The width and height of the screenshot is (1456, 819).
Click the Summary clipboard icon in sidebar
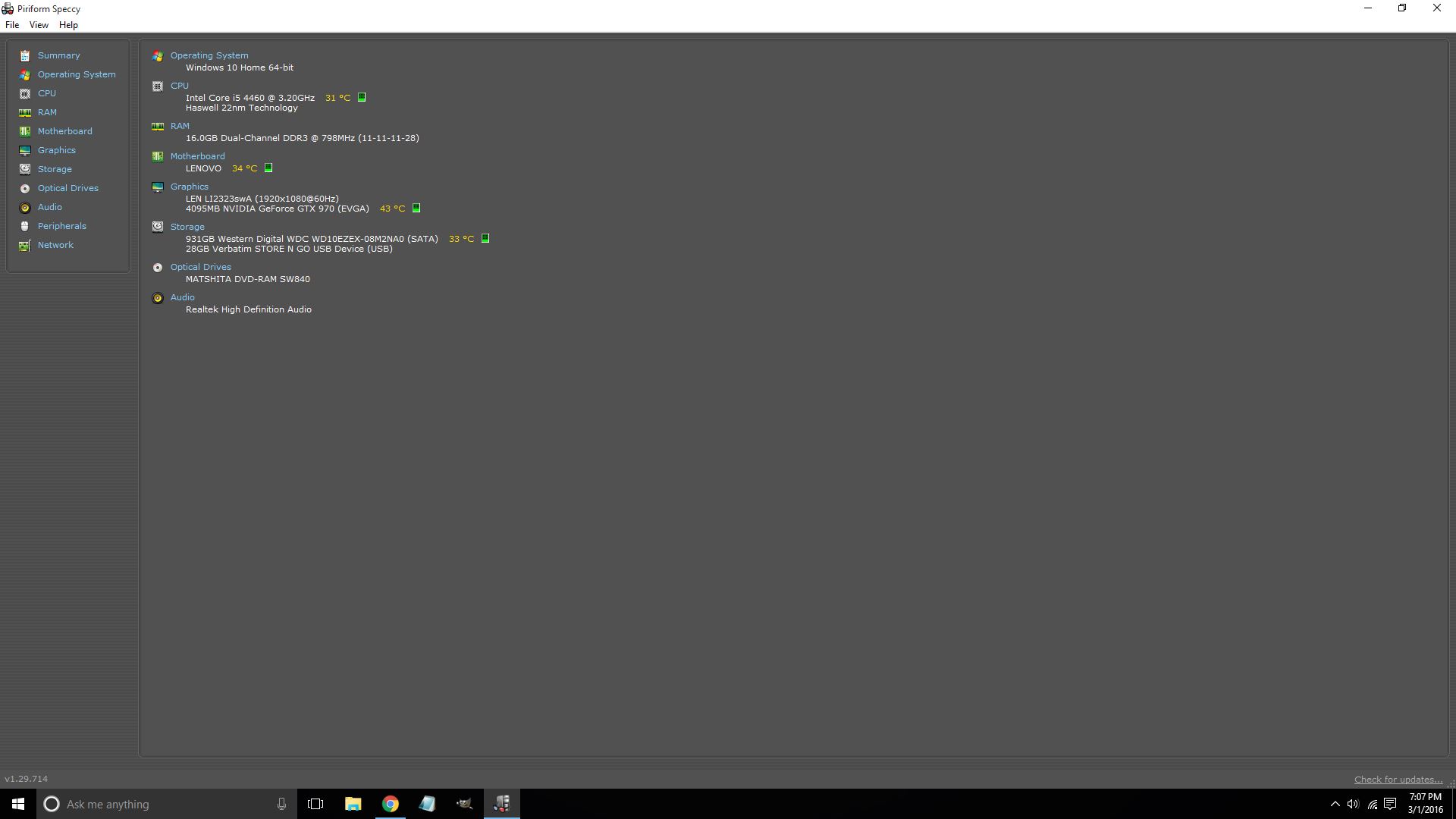click(25, 55)
